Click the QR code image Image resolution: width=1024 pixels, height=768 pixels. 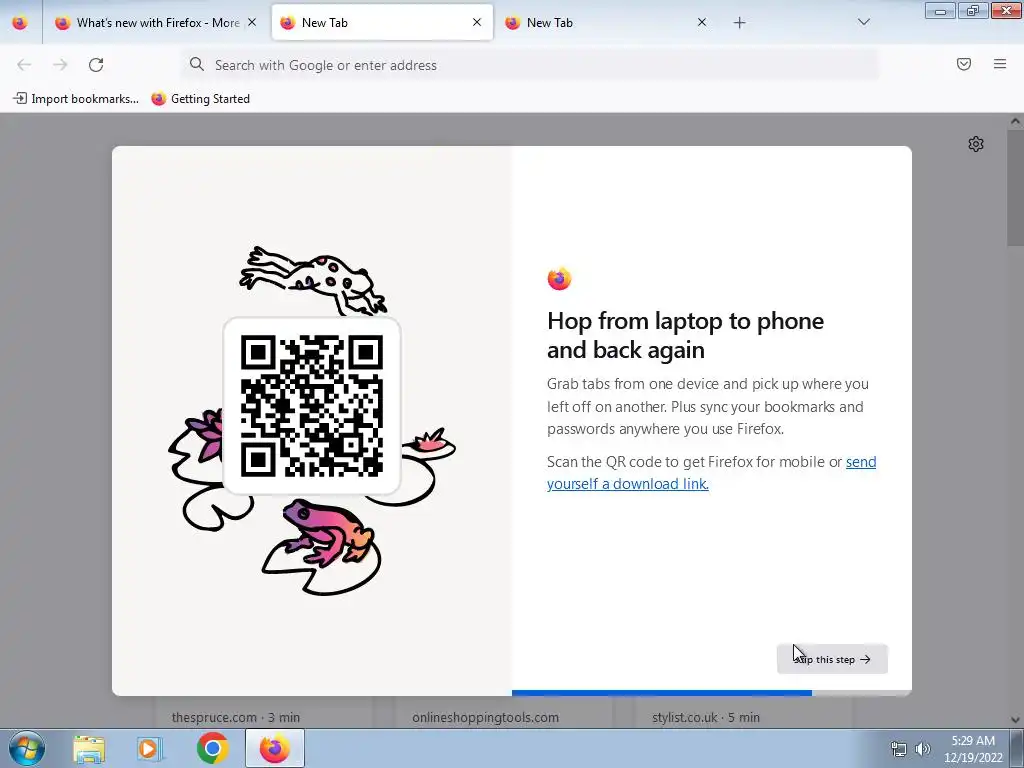click(312, 406)
